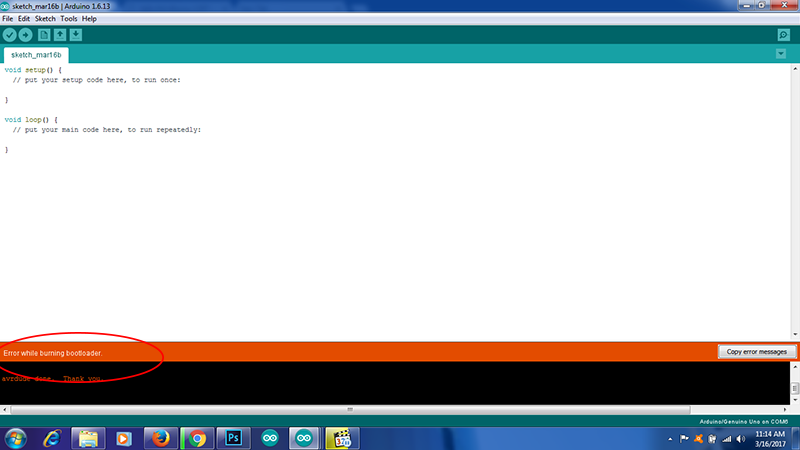Launch Firefox from the taskbar

pyautogui.click(x=161, y=439)
